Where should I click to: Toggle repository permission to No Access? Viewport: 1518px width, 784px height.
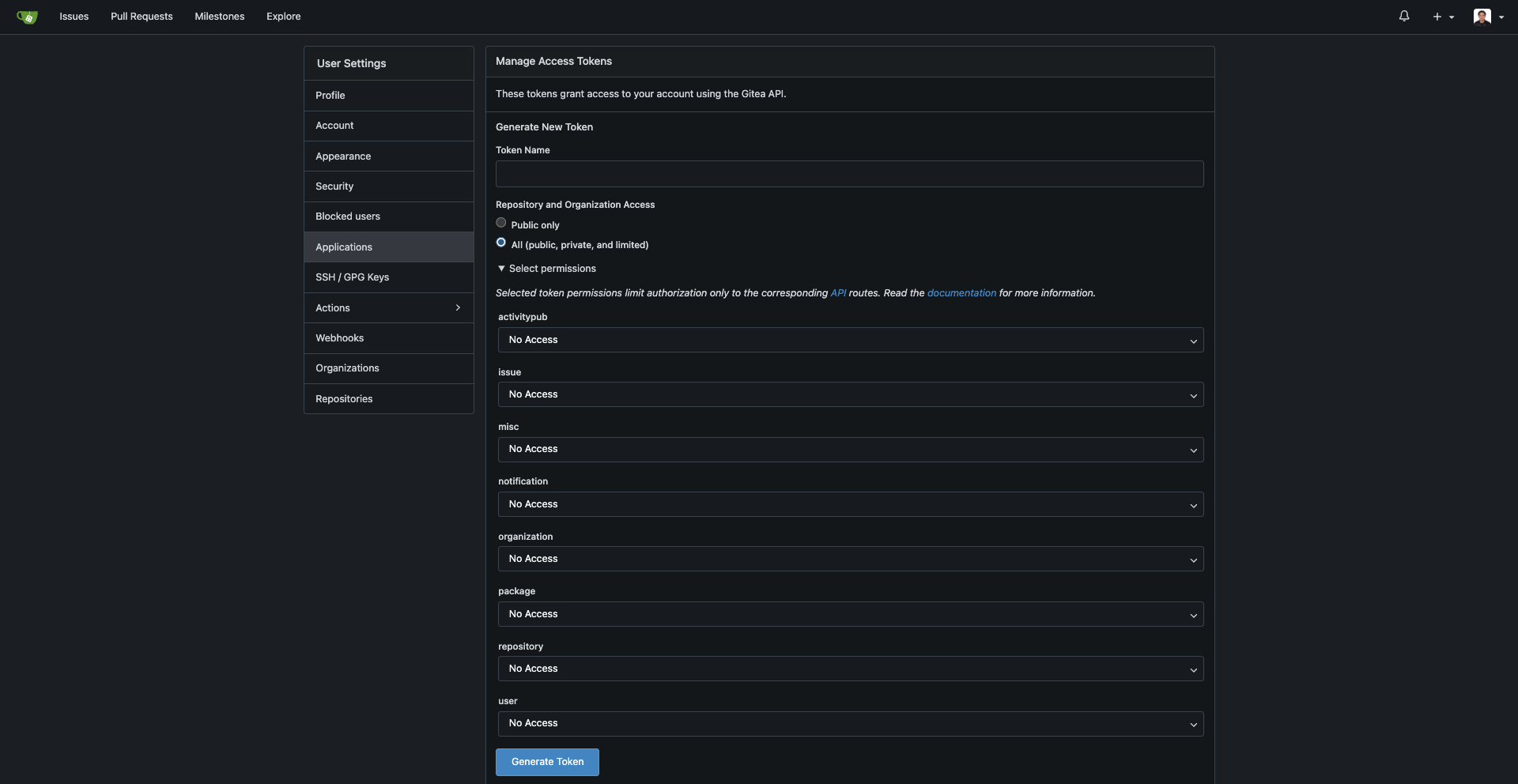coord(849,669)
